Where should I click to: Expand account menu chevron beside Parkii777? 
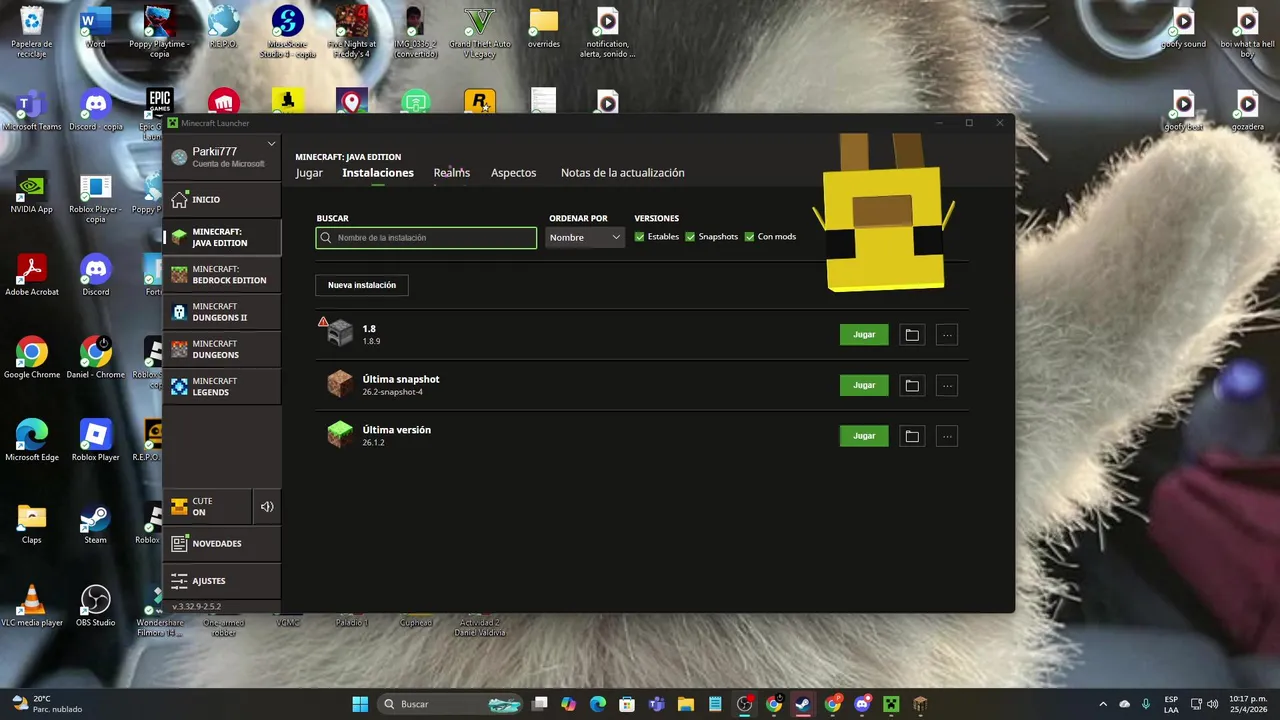click(271, 144)
